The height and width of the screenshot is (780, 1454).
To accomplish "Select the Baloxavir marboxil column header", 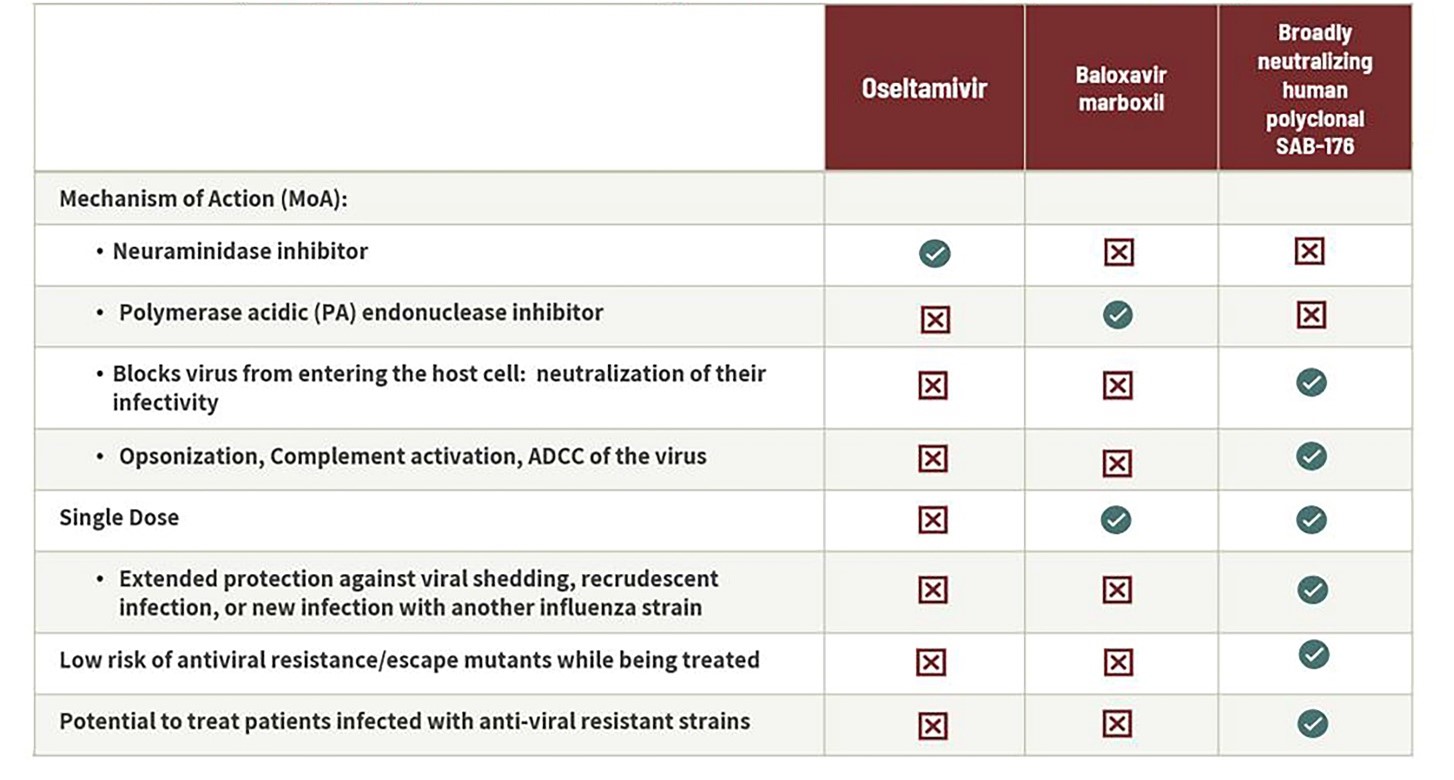I will (1121, 89).
